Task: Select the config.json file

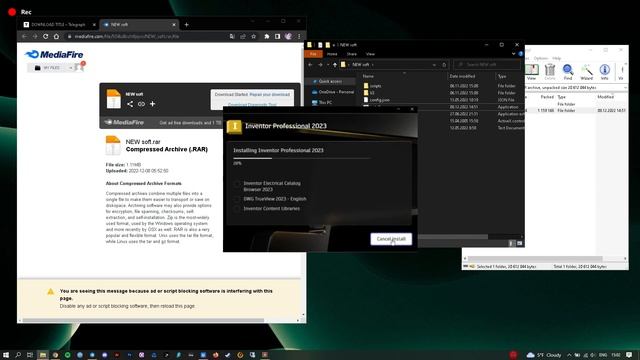Action: [379, 100]
